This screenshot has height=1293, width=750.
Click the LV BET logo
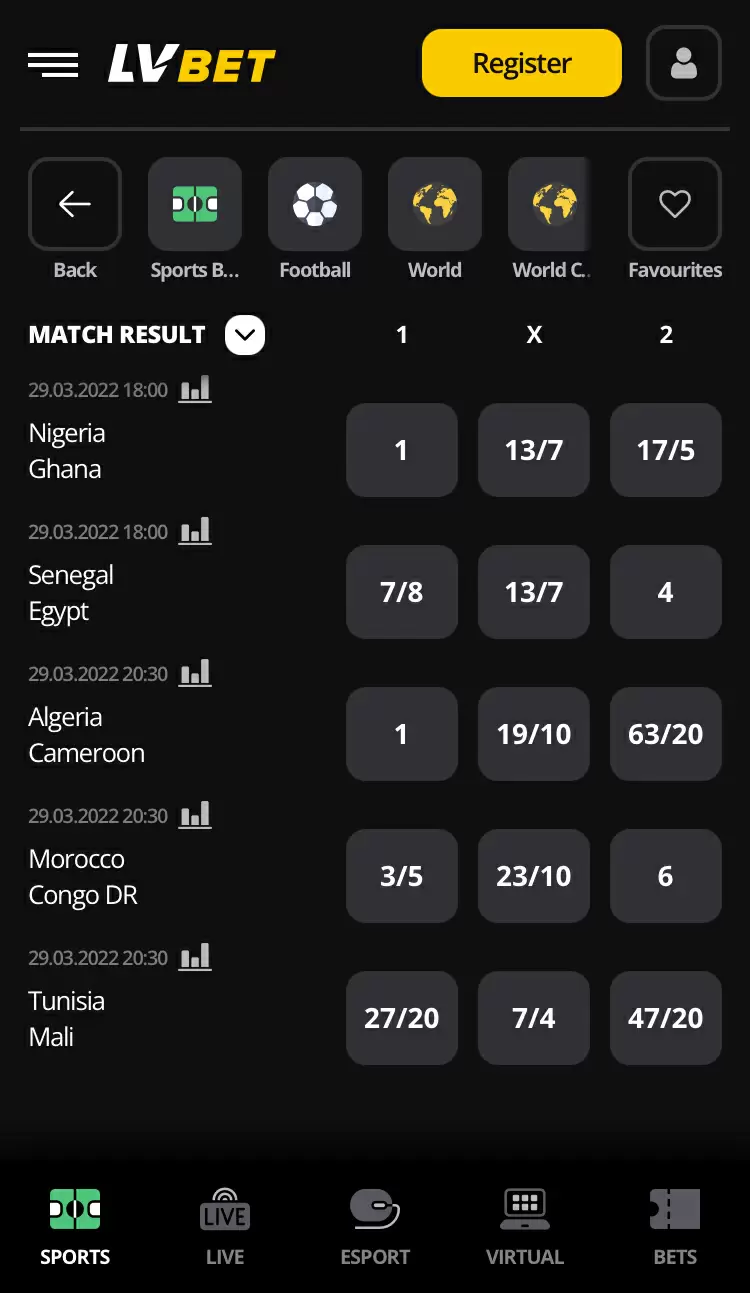click(x=191, y=65)
